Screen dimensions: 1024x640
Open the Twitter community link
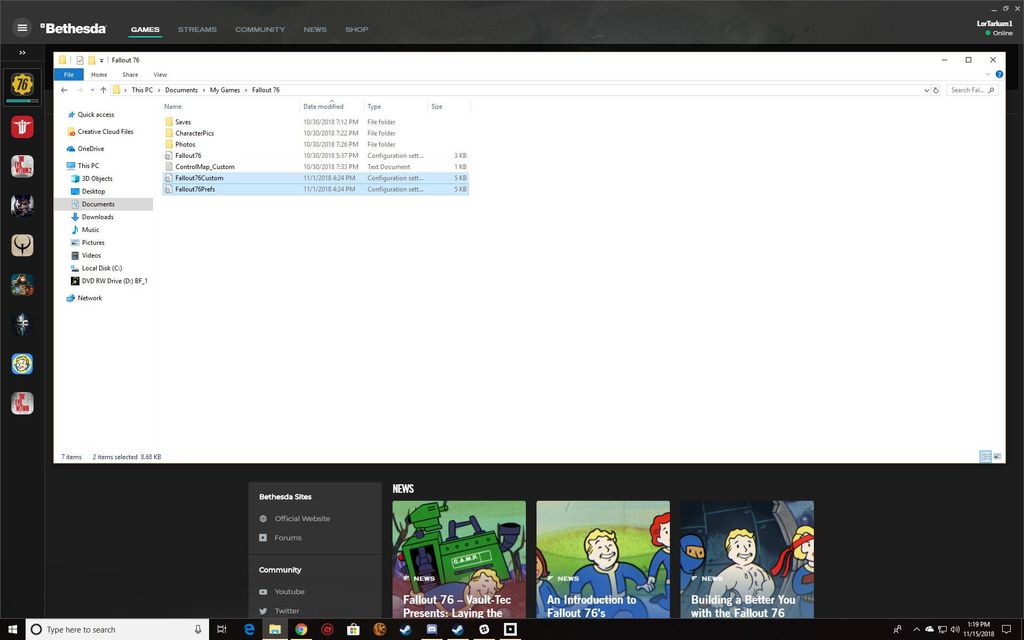(279, 611)
